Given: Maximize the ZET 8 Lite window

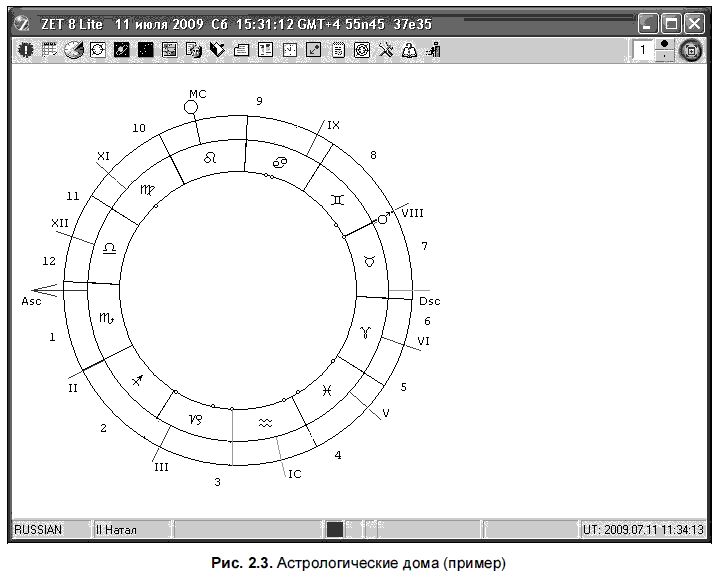Looking at the screenshot, I should 671,23.
